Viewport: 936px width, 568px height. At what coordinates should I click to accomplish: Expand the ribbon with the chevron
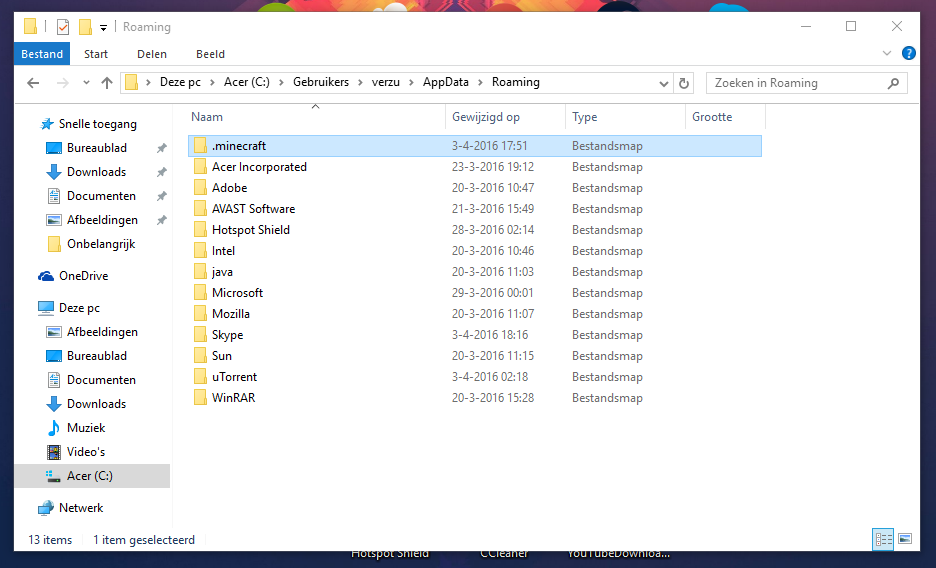tap(886, 53)
